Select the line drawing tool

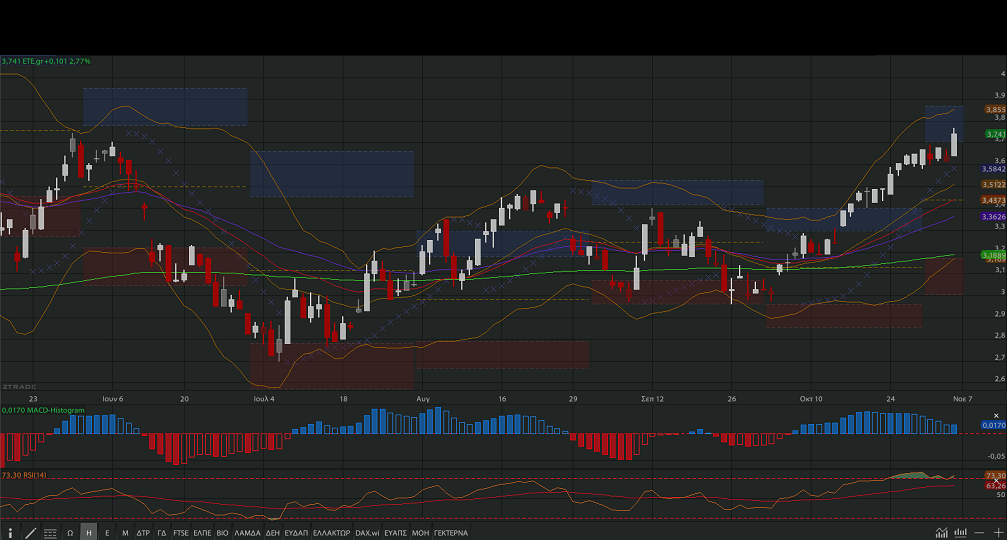coord(30,533)
